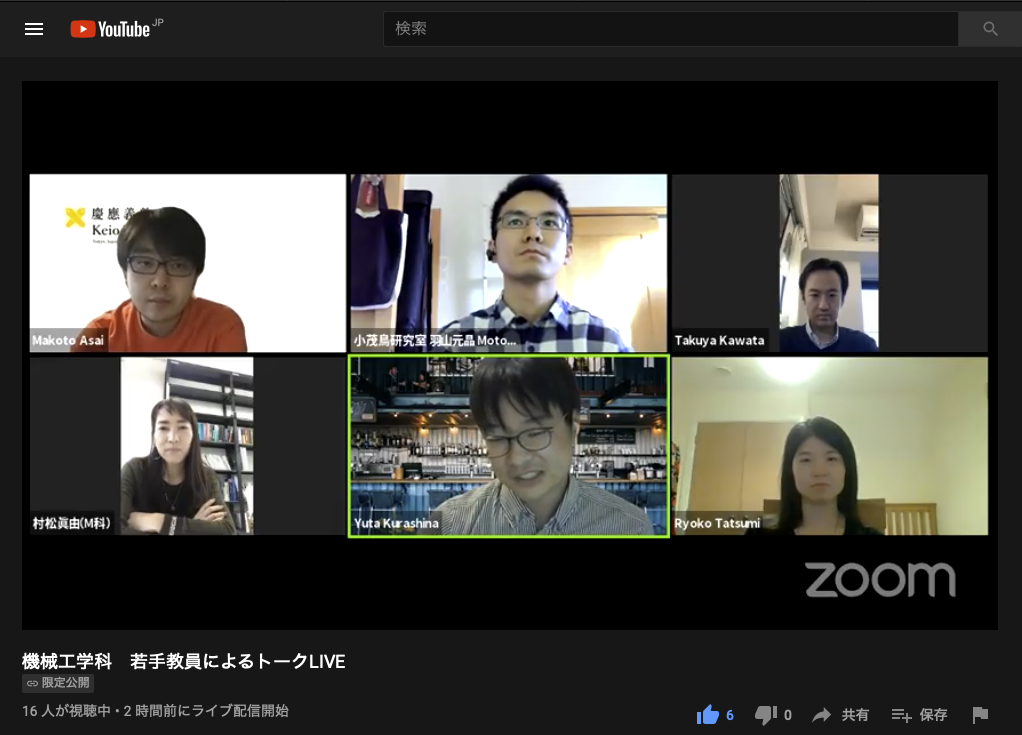Report the video with the flag icon

pyautogui.click(x=980, y=715)
